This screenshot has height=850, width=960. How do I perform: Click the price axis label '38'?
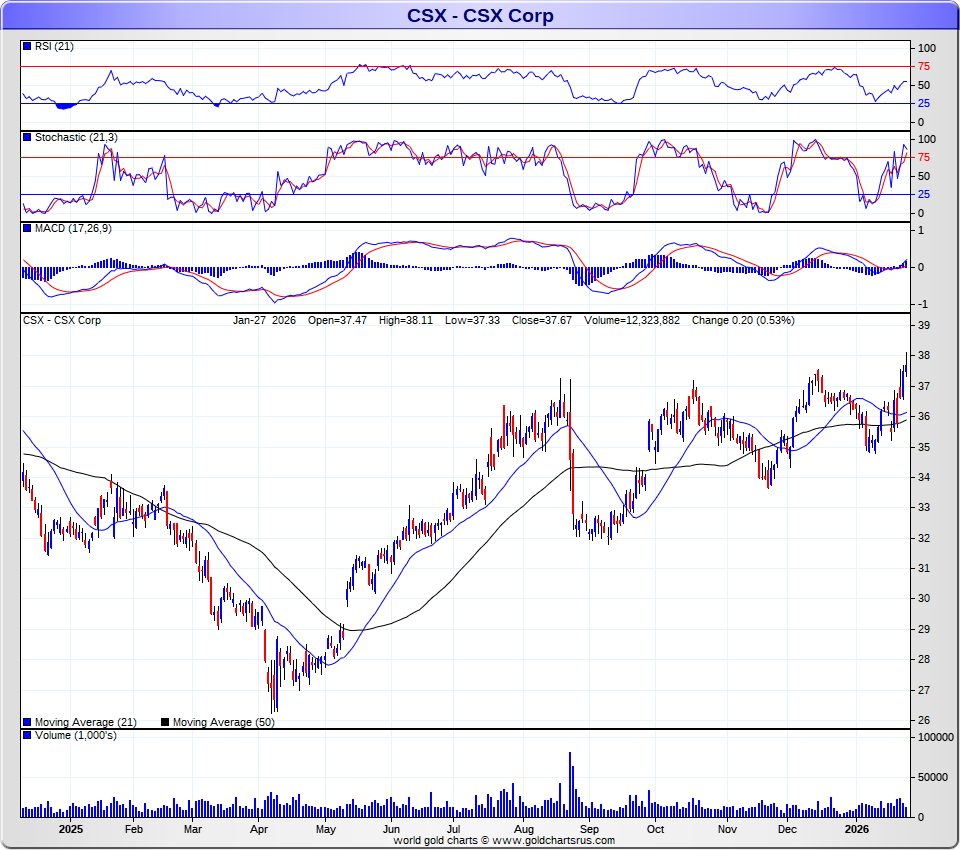tap(923, 356)
